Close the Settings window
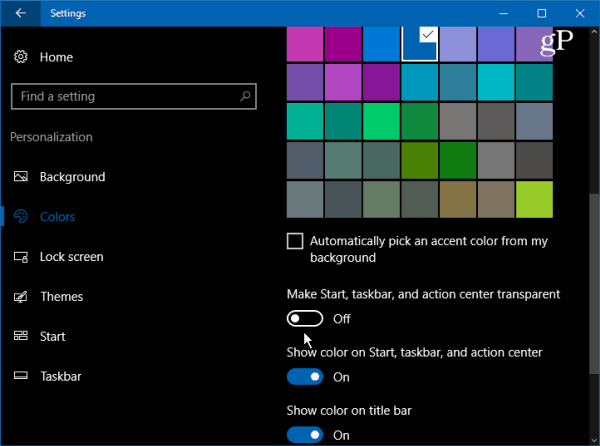 tap(580, 13)
